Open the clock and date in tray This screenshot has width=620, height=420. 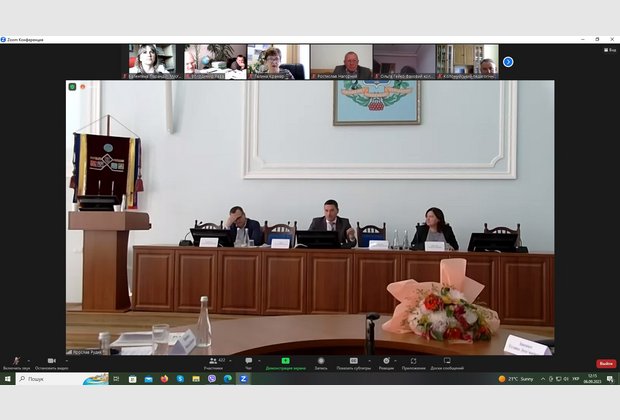point(592,379)
